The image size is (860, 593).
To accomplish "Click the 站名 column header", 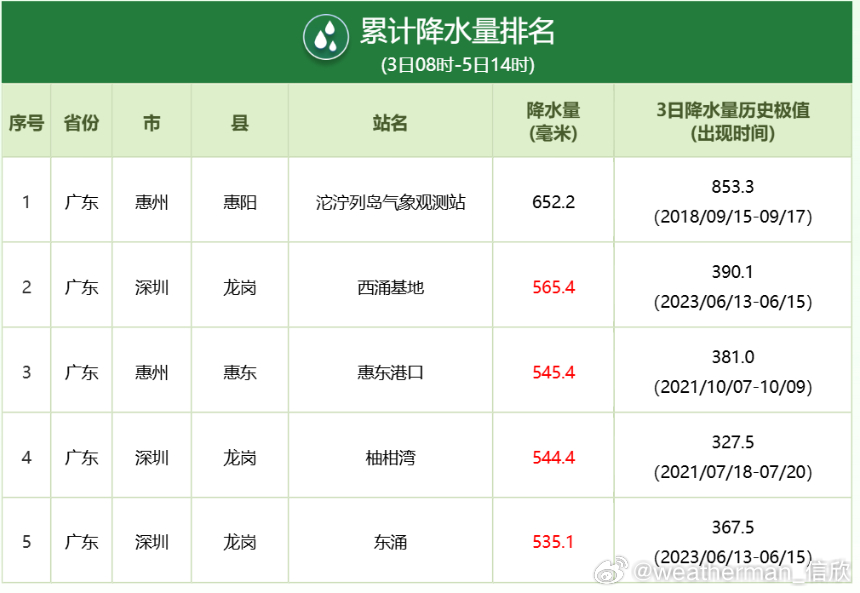I will click(390, 122).
